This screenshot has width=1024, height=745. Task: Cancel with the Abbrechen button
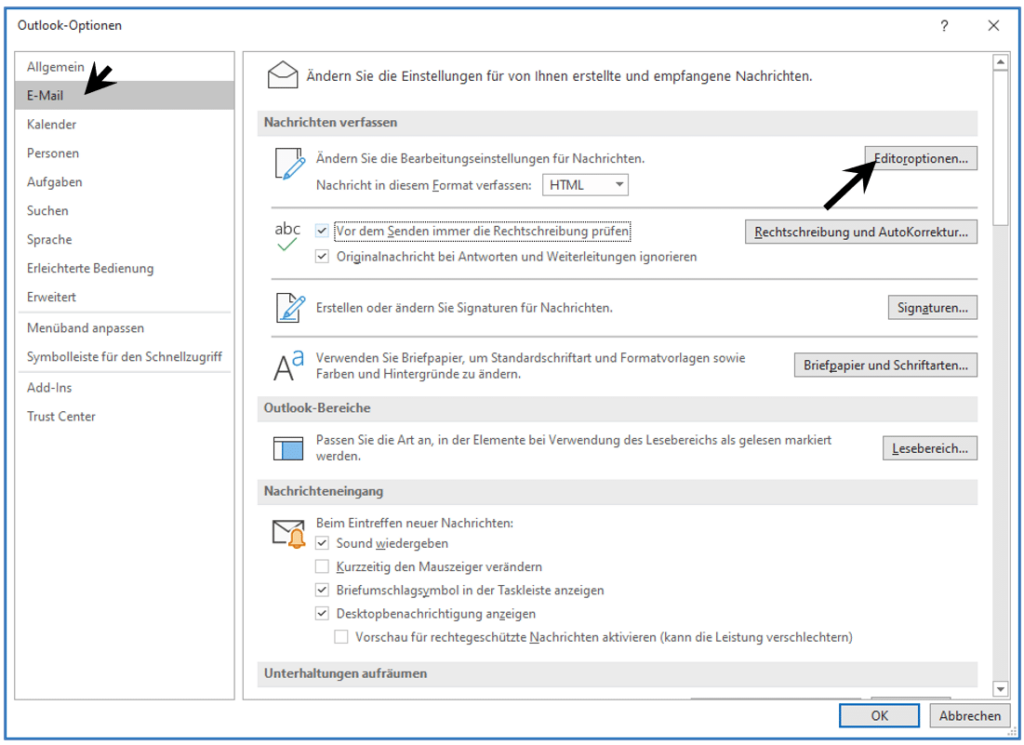click(x=970, y=716)
